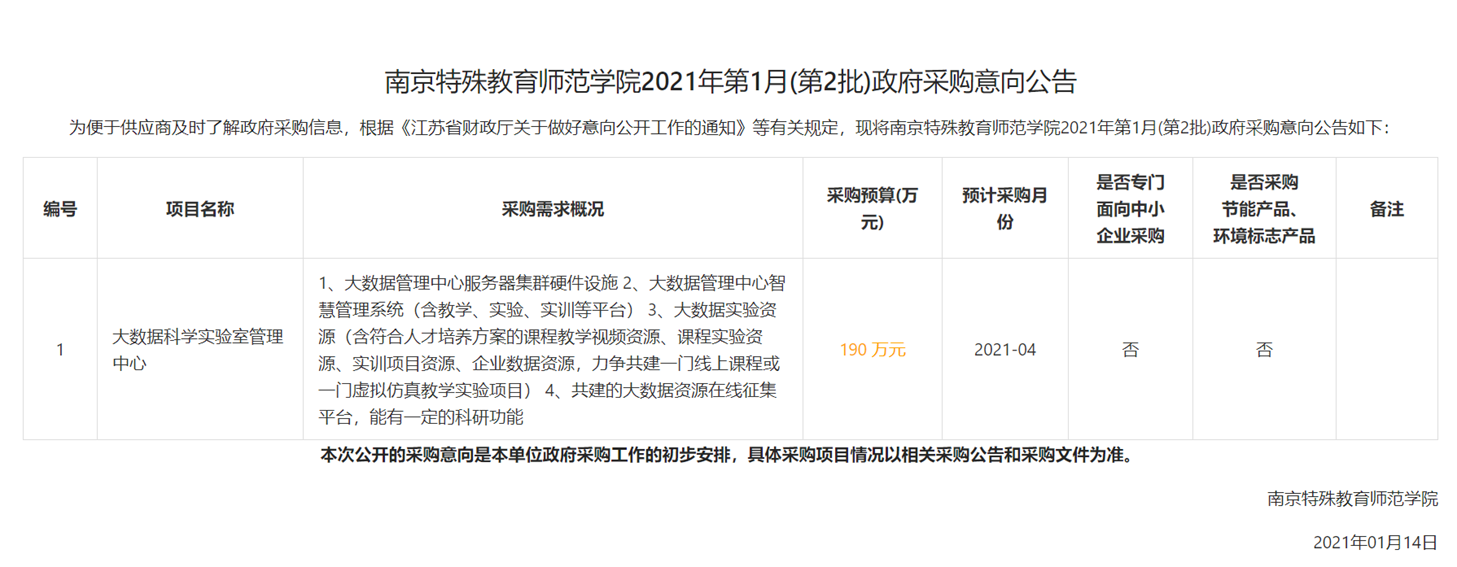Click the 2021-04 purchase month cell
The width and height of the screenshot is (1457, 567).
(1005, 350)
